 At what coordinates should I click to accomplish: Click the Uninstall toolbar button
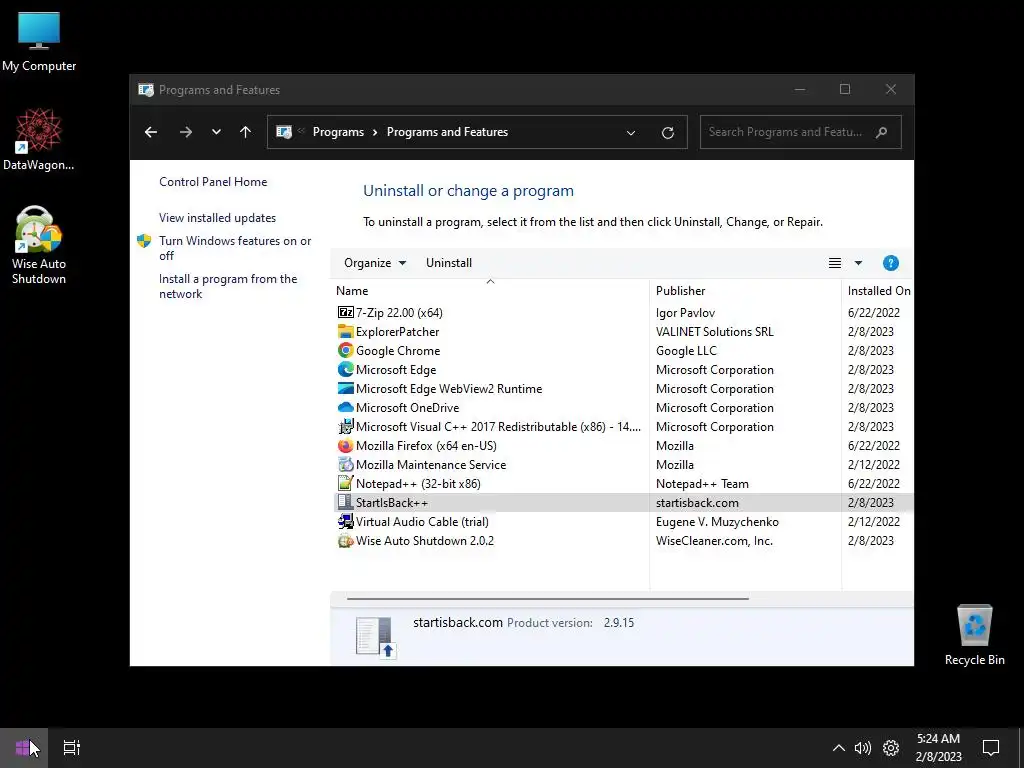(x=449, y=263)
